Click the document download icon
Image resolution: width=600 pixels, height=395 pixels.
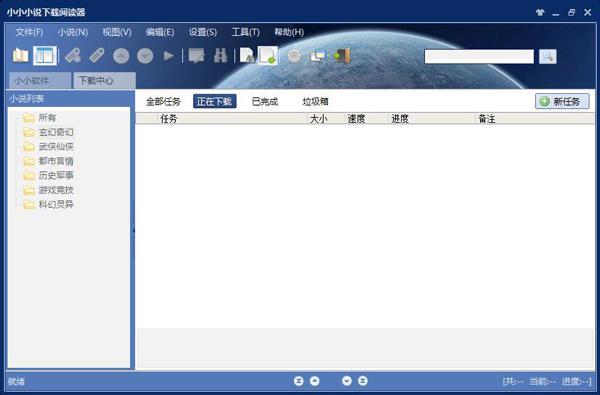tap(268, 56)
